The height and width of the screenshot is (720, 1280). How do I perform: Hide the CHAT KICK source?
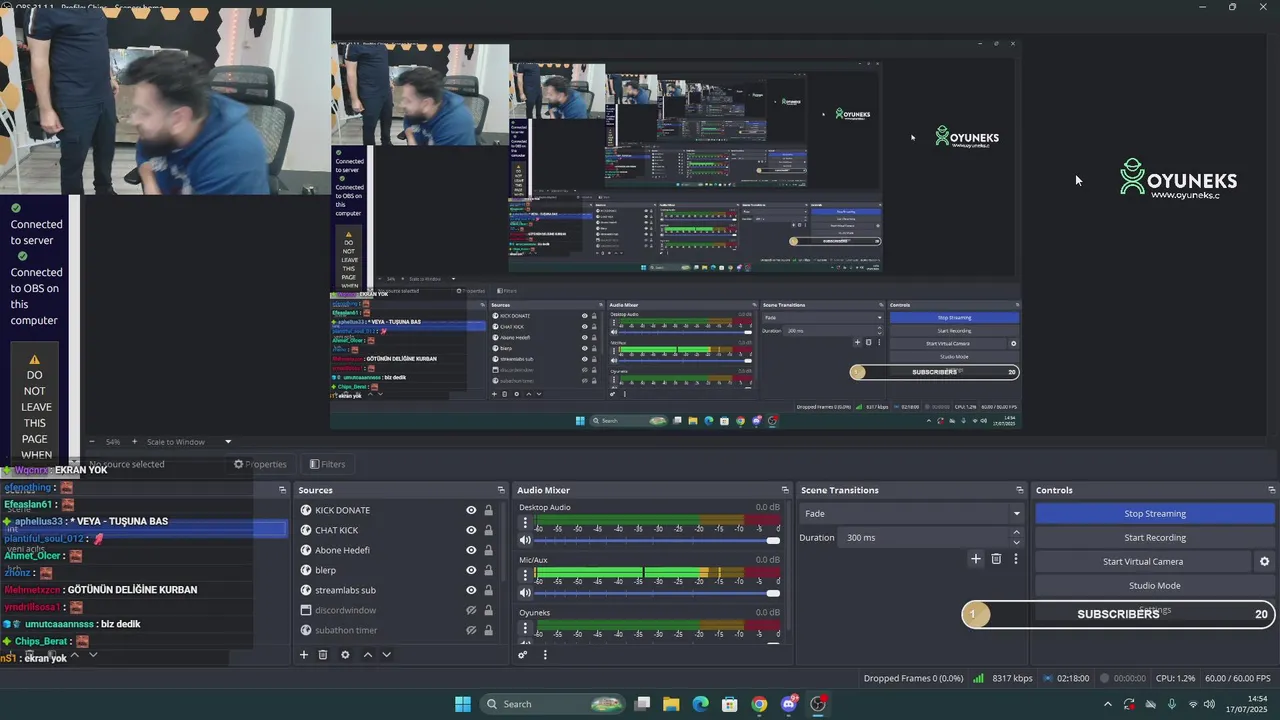pos(471,530)
